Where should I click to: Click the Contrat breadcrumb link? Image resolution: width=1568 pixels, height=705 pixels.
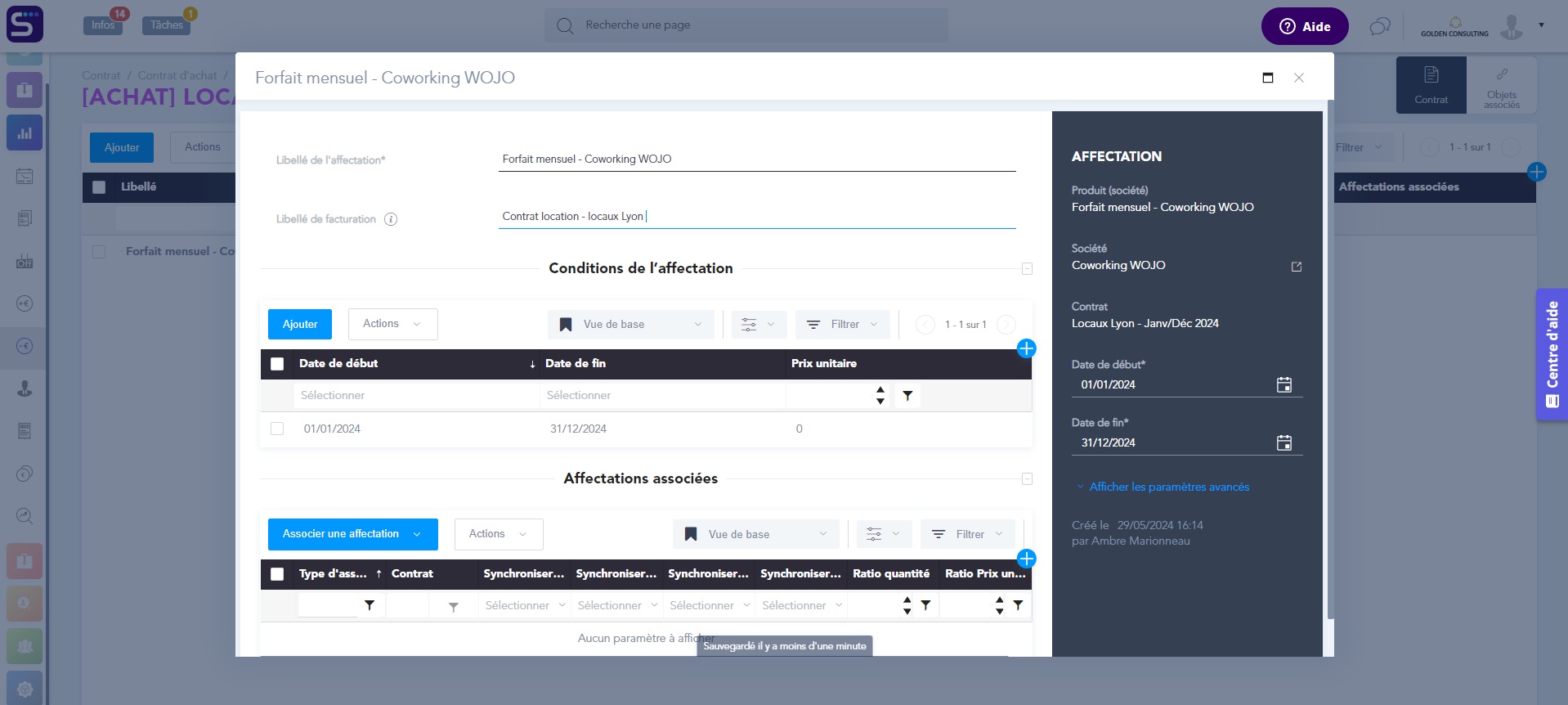[101, 75]
